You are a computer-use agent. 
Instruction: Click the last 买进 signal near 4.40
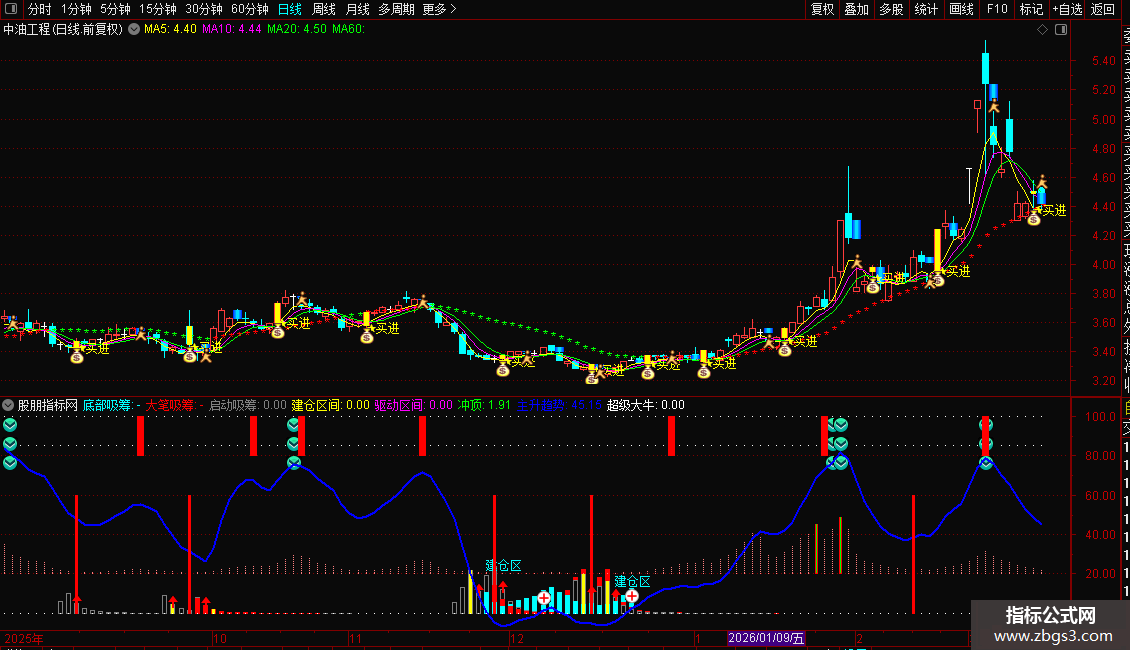pos(1054,210)
